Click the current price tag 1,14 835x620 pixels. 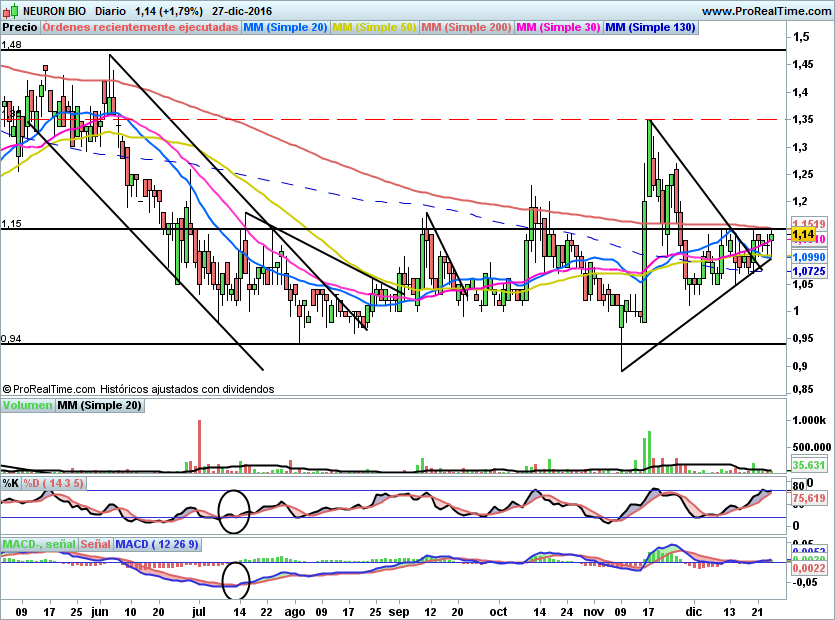pos(802,235)
